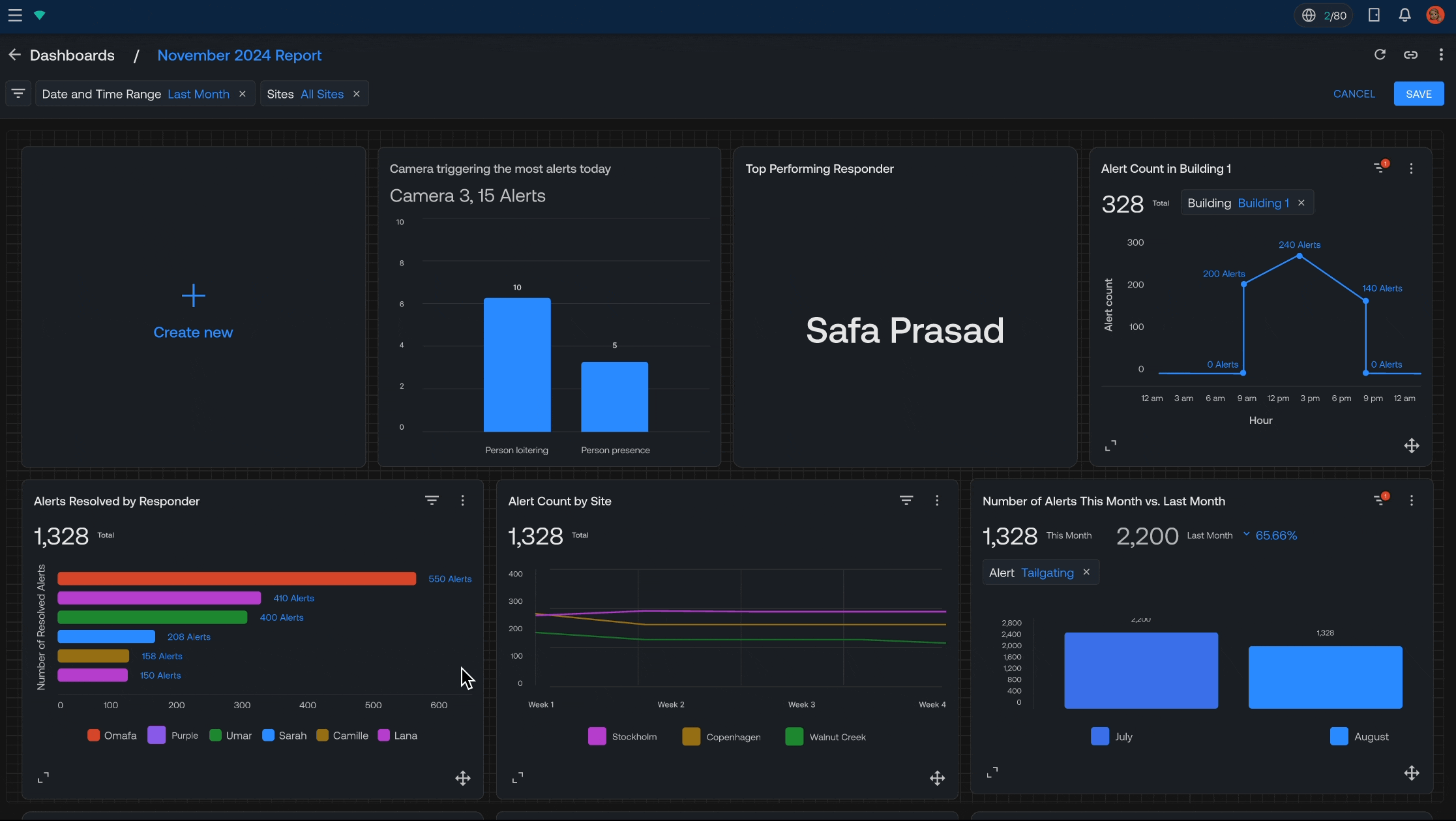Screen dimensions: 1456x821
Task: Click CANCEL to discard dashboard changes
Action: tap(1354, 93)
